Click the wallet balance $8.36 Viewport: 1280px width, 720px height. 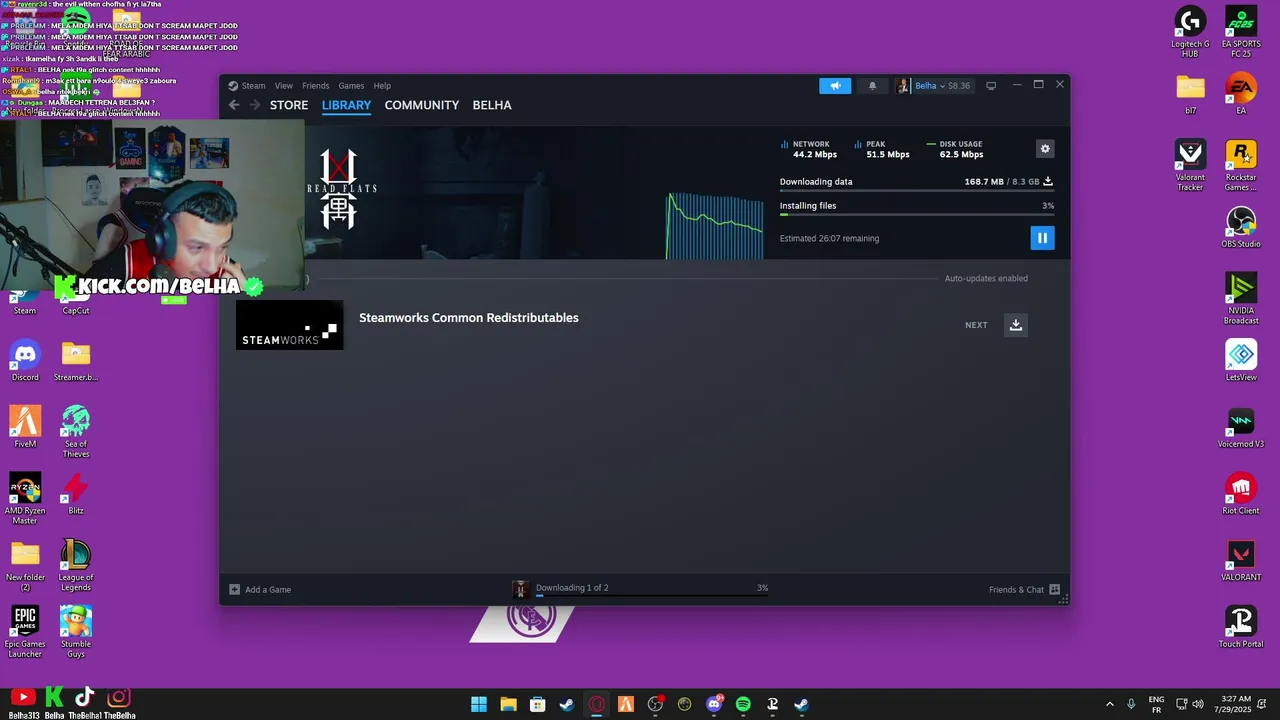959,86
